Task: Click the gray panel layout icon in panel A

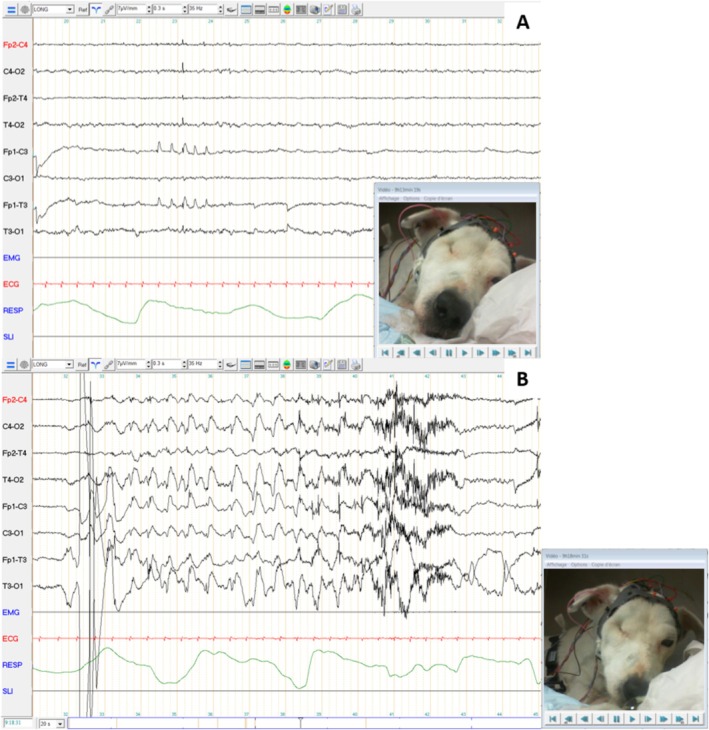Action: [x=301, y=9]
